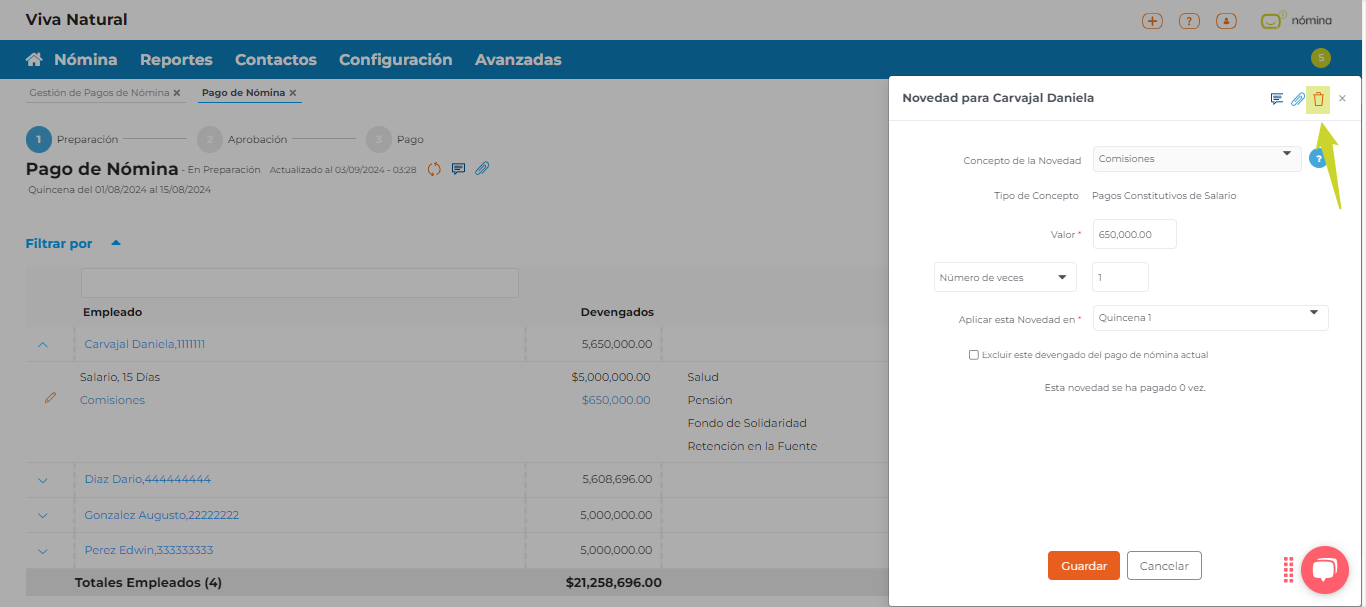Open the Aplicar esta Novedad en dropdown
The height and width of the screenshot is (607, 1366).
[1210, 318]
